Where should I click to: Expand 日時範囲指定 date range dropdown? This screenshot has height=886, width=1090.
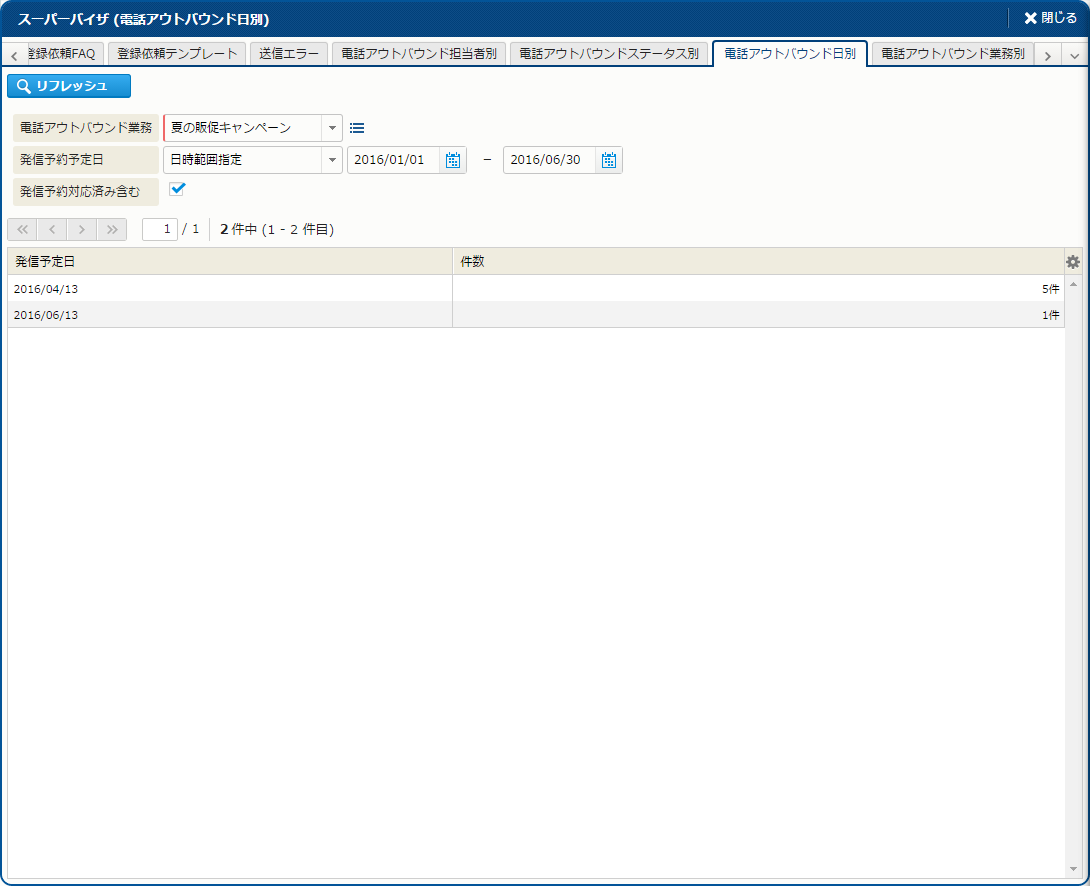click(331, 160)
